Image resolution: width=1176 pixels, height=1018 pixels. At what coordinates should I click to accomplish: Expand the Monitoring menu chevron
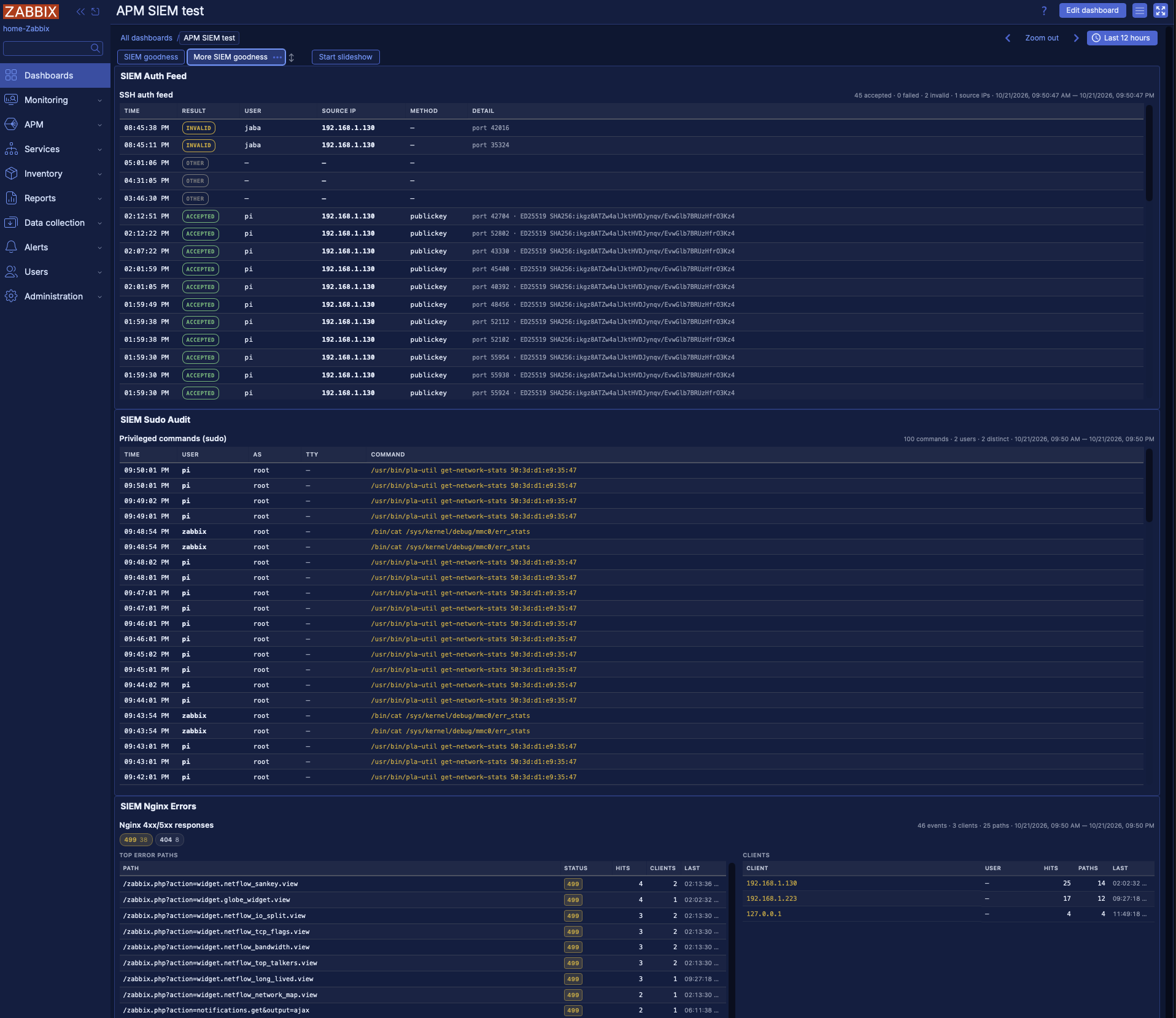[99, 100]
